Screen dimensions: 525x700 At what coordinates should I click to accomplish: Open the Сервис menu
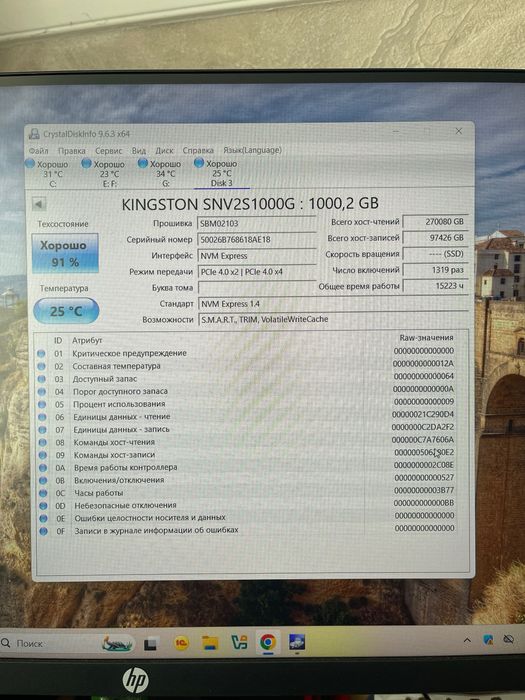[108, 150]
